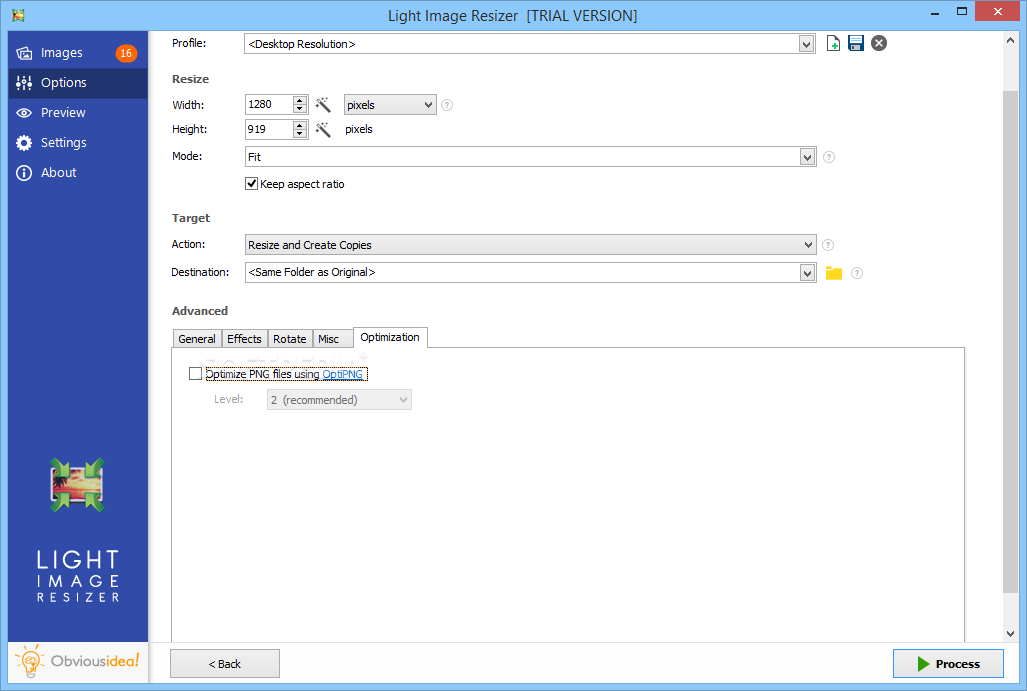1027x691 pixels.
Task: Click the orange 16 images badge
Action: point(126,53)
